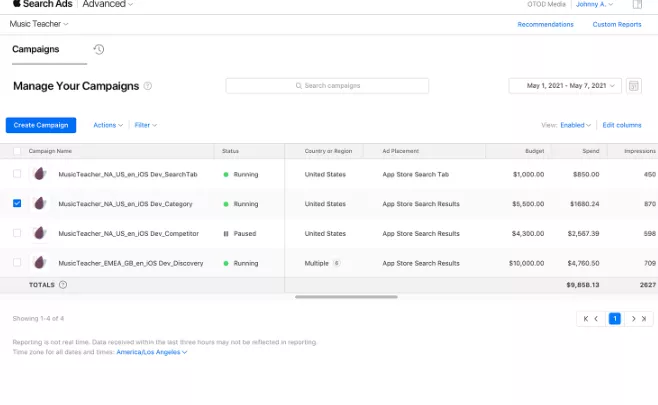658x405 pixels.
Task: Open the campaign history clock icon
Action: click(x=99, y=50)
